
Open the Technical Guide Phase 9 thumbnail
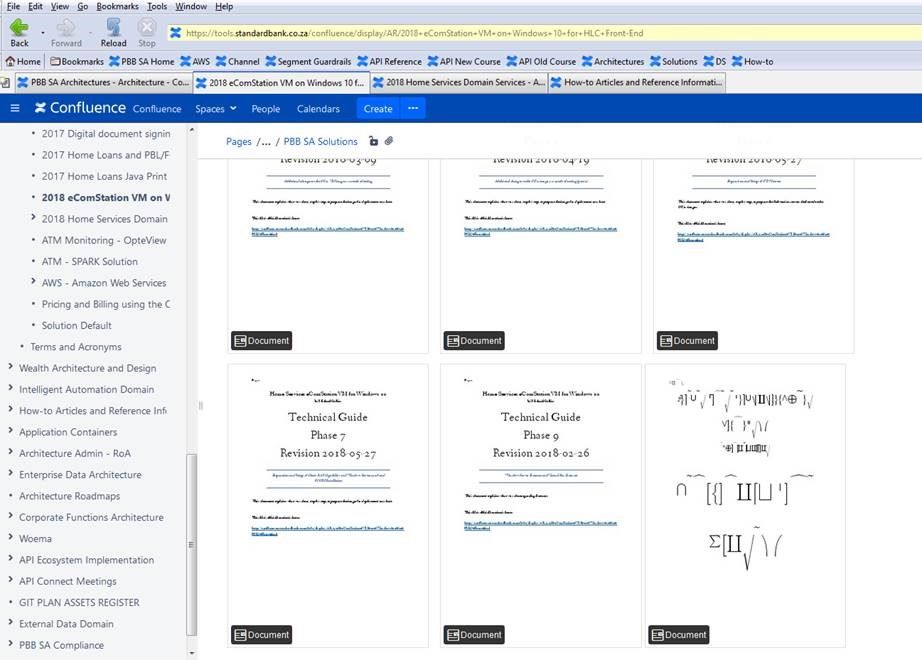click(x=540, y=506)
